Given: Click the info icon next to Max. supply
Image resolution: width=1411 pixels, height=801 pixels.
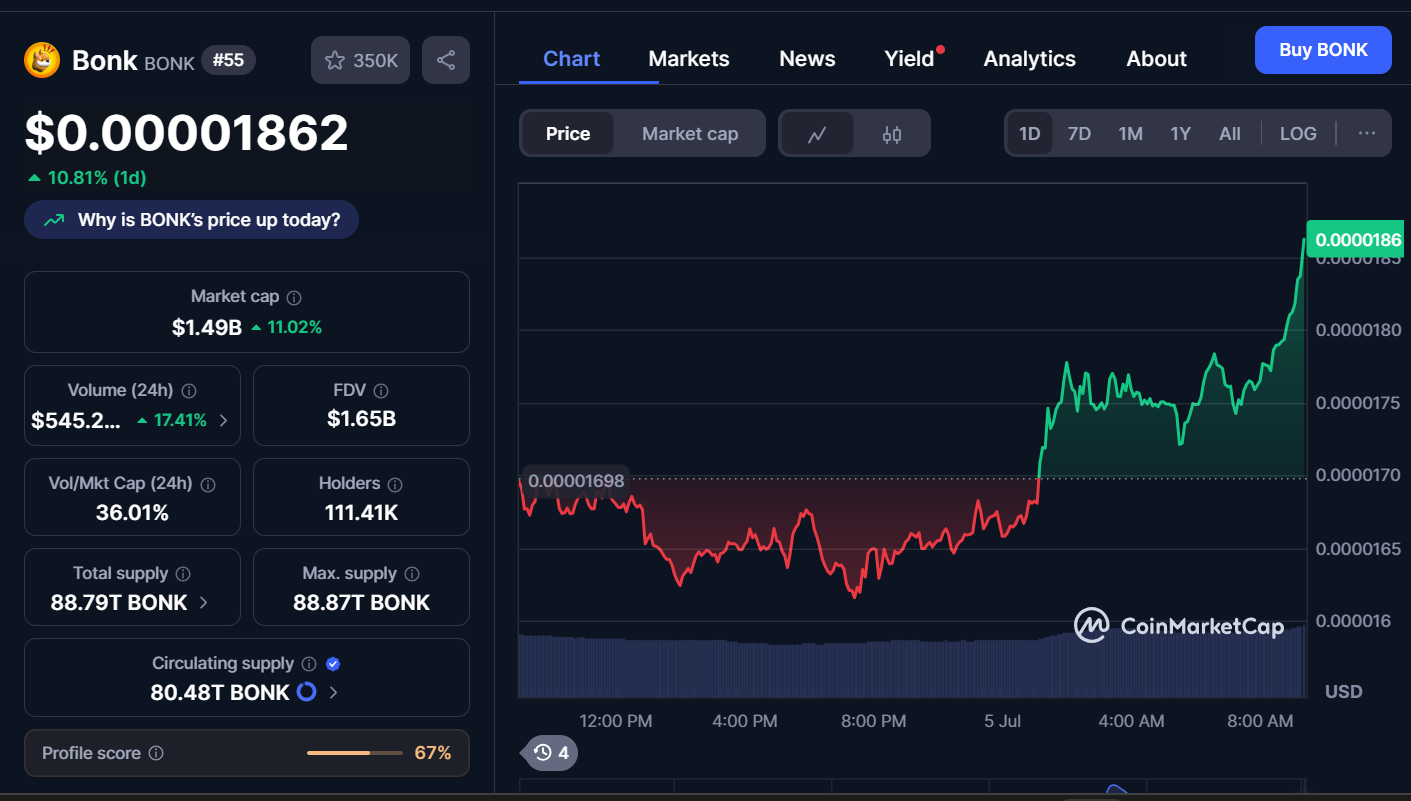Looking at the screenshot, I should pos(412,574).
